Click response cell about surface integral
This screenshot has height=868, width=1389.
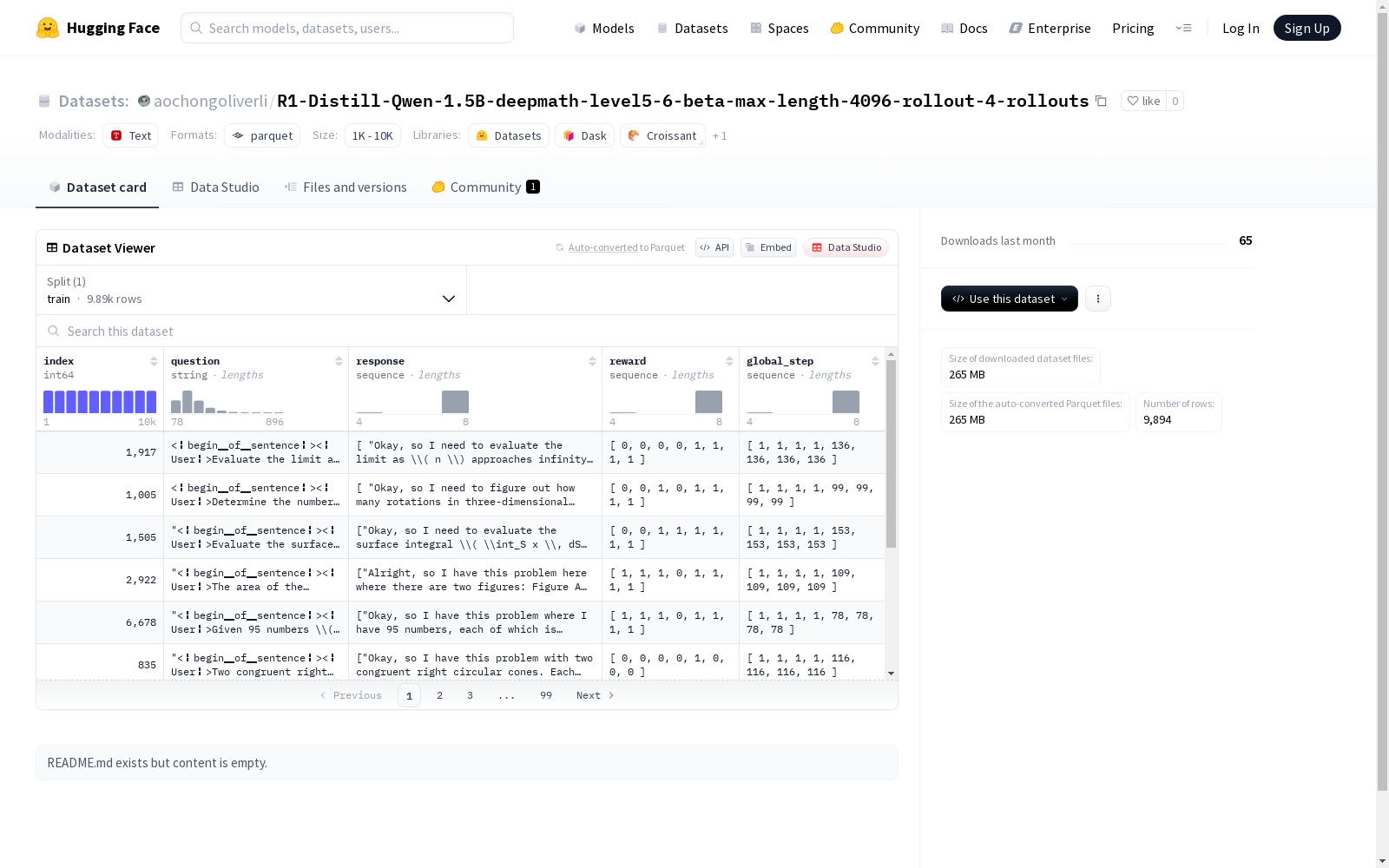475,537
